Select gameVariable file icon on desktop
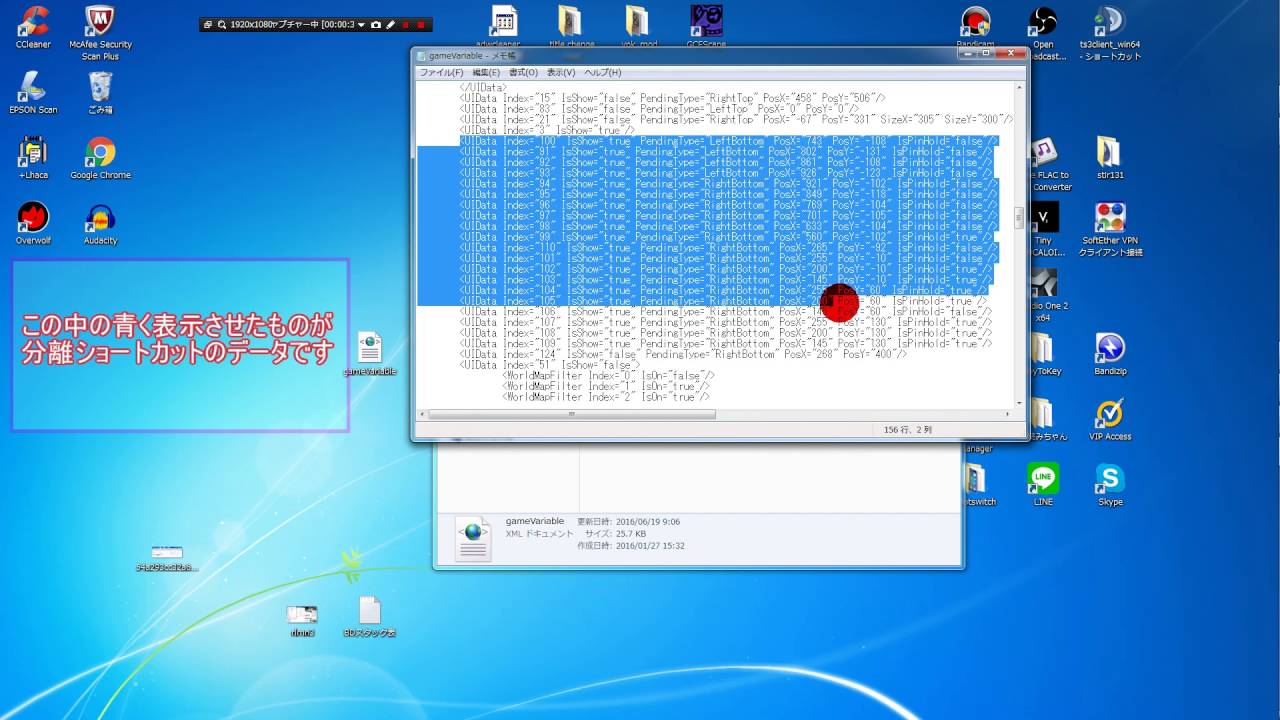This screenshot has height=720, width=1280. tap(370, 354)
